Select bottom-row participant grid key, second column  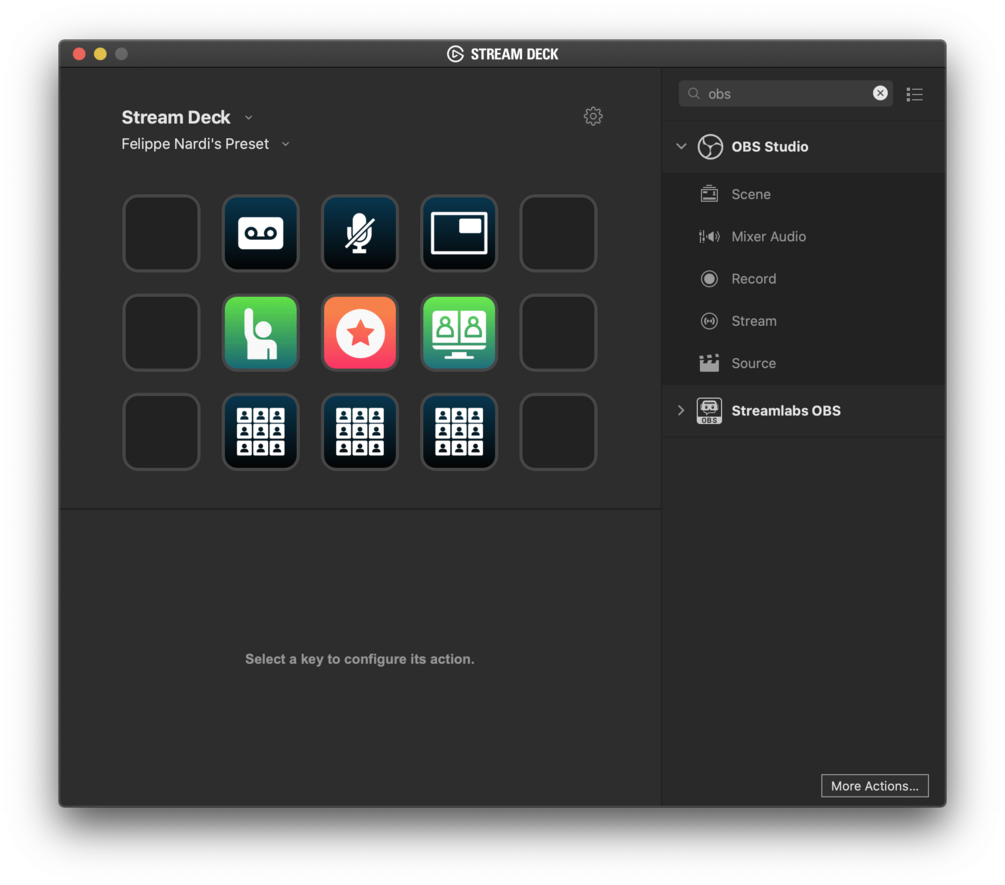tap(260, 432)
